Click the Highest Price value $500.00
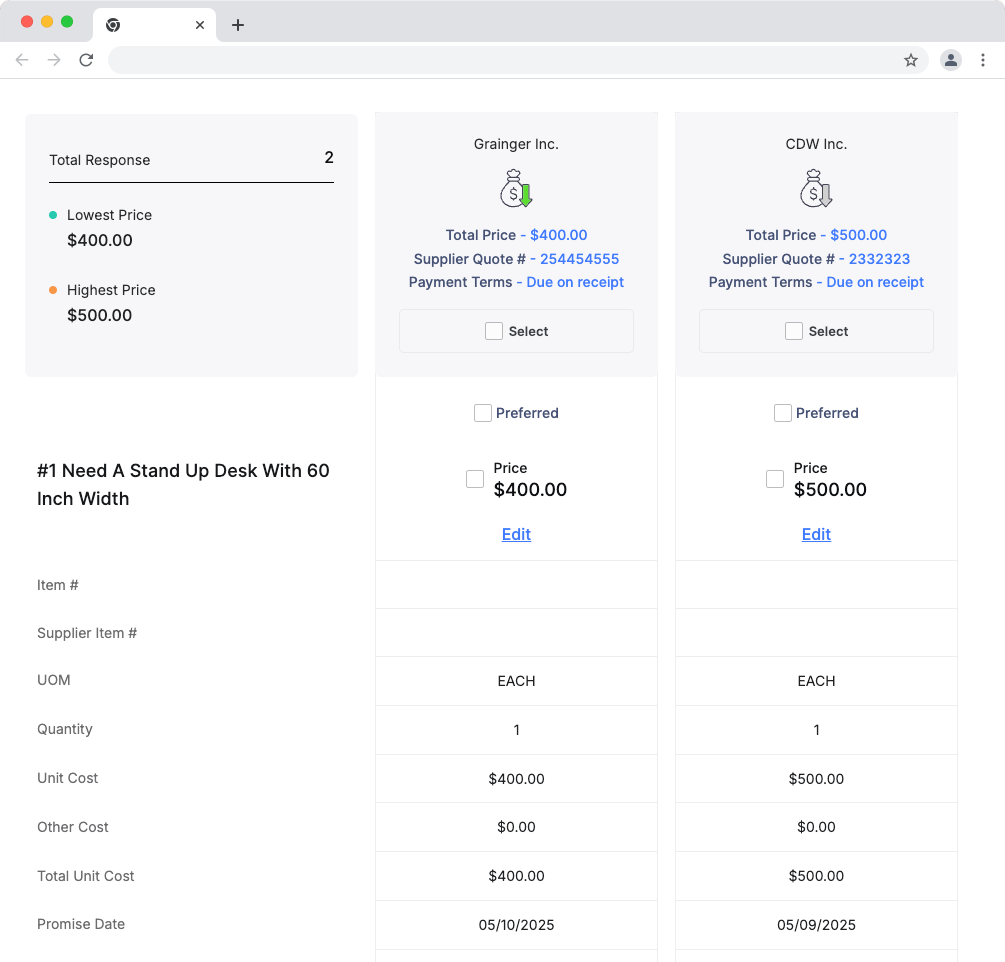The image size is (1005, 962). tap(99, 315)
